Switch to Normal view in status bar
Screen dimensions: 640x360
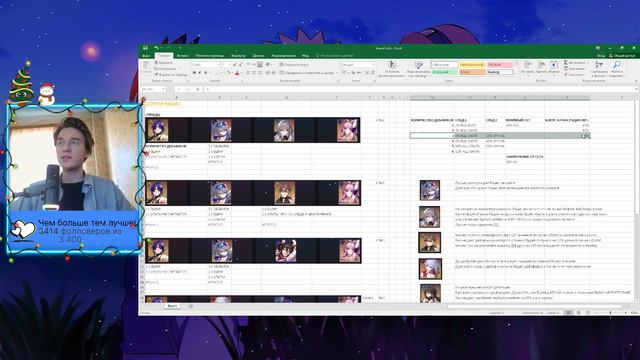tap(568, 313)
